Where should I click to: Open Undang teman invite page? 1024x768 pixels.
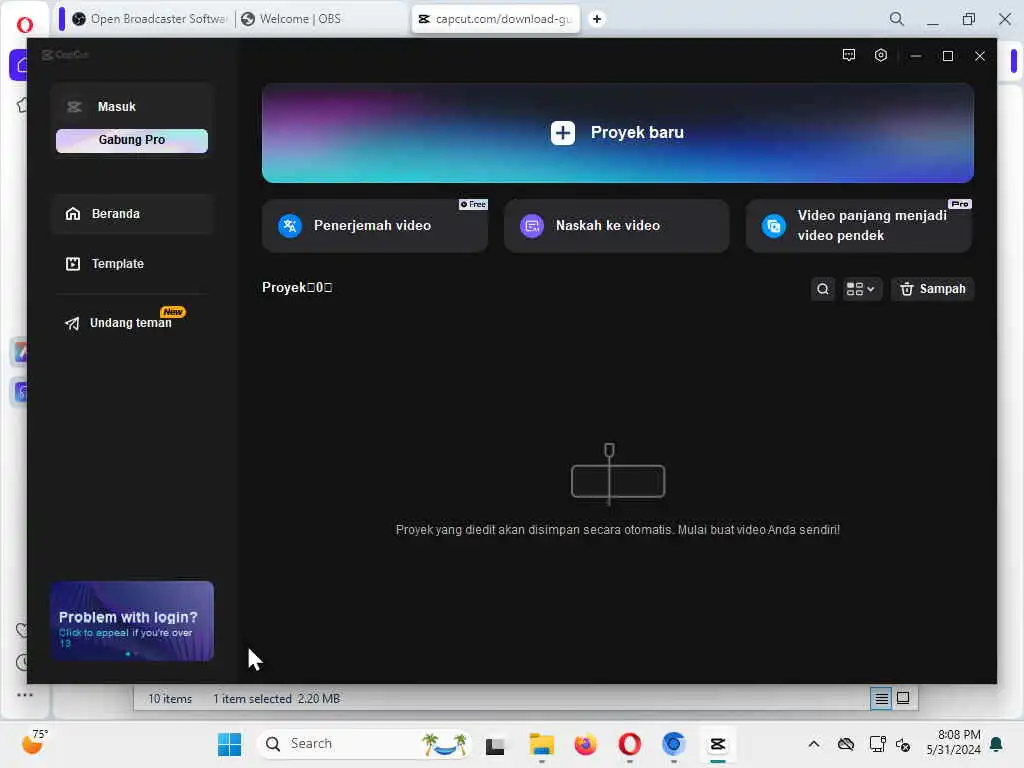pos(132,323)
